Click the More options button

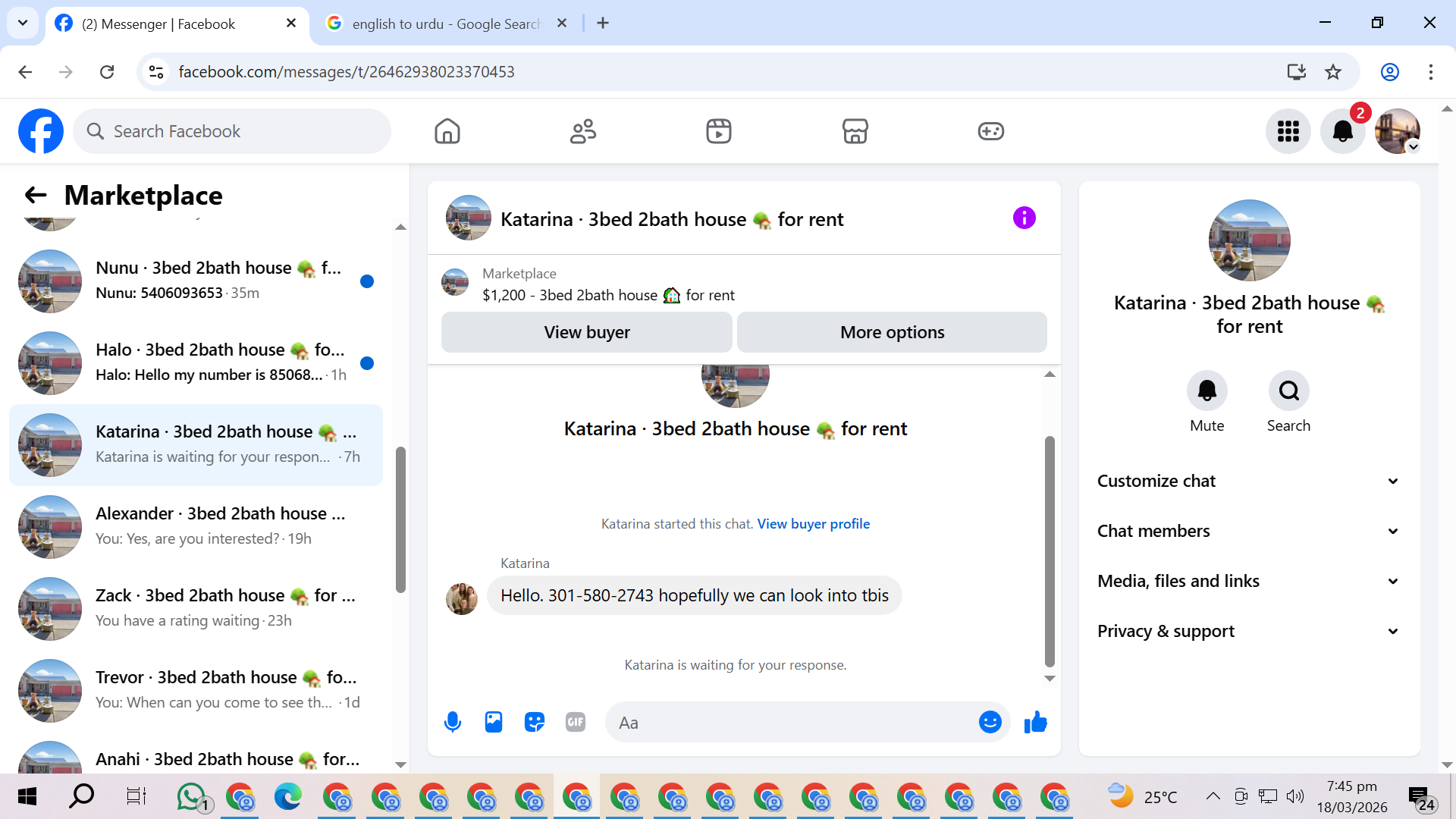pyautogui.click(x=892, y=332)
